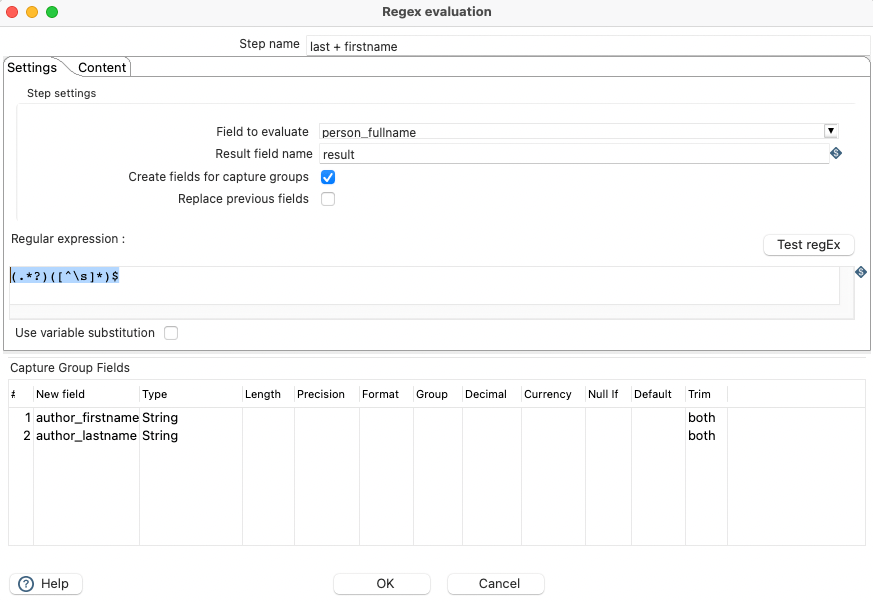Select the author_lastname row cell
Image resolution: width=873 pixels, height=602 pixels.
86,436
